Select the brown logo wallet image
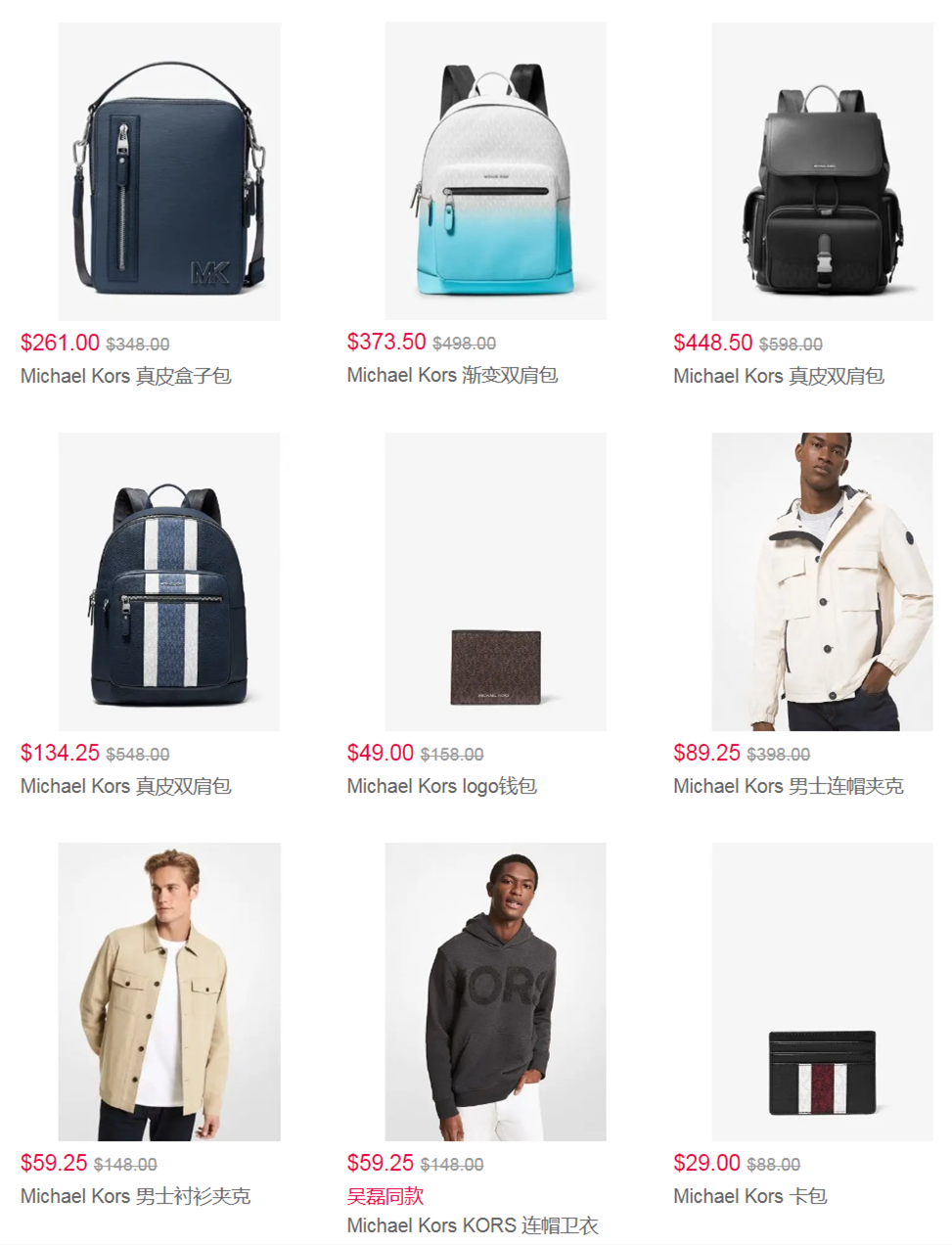The height and width of the screenshot is (1245, 952). (495, 581)
